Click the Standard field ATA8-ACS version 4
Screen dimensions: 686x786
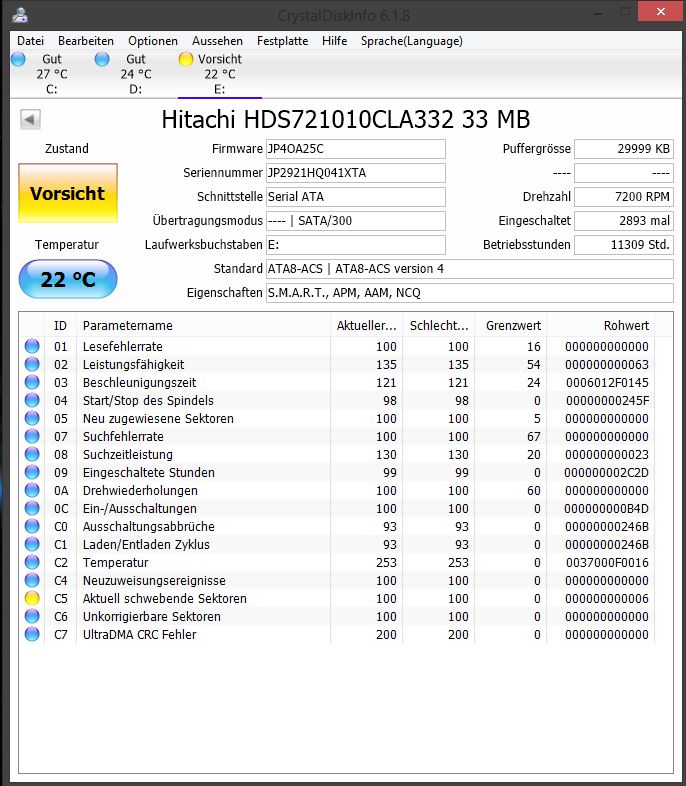point(470,269)
